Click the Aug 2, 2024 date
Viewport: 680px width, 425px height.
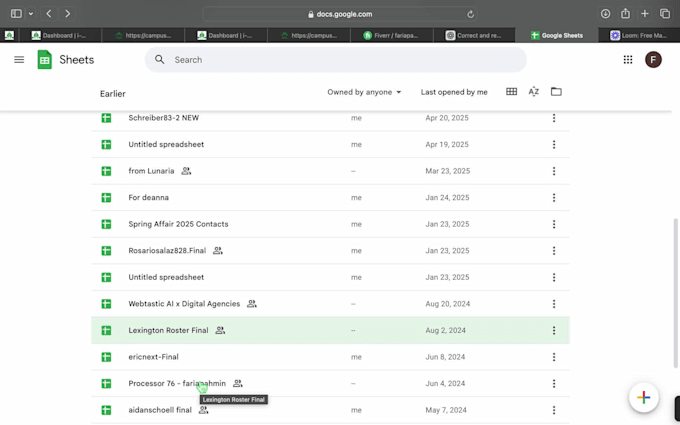pyautogui.click(x=445, y=330)
